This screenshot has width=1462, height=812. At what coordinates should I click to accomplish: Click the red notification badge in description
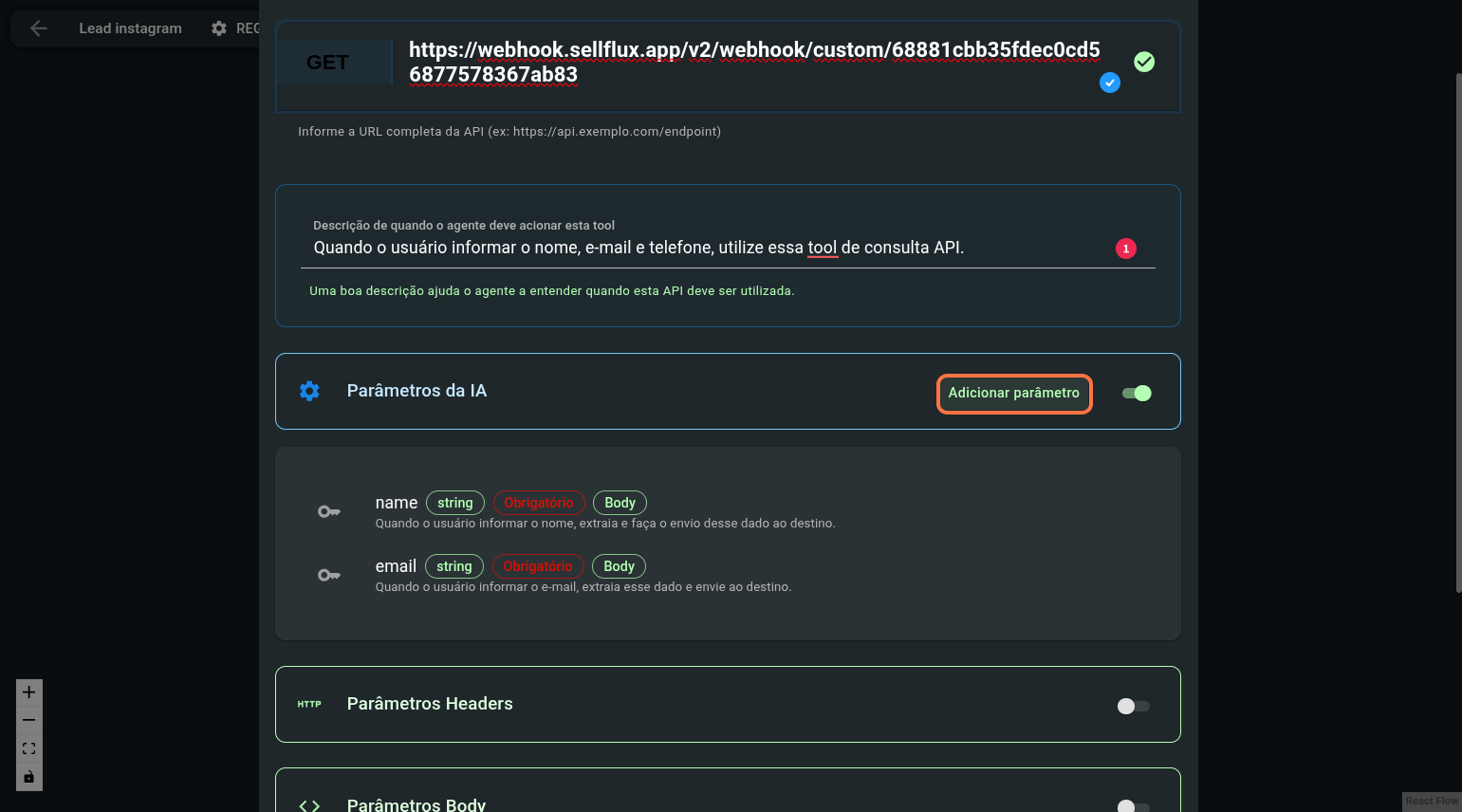coord(1125,249)
